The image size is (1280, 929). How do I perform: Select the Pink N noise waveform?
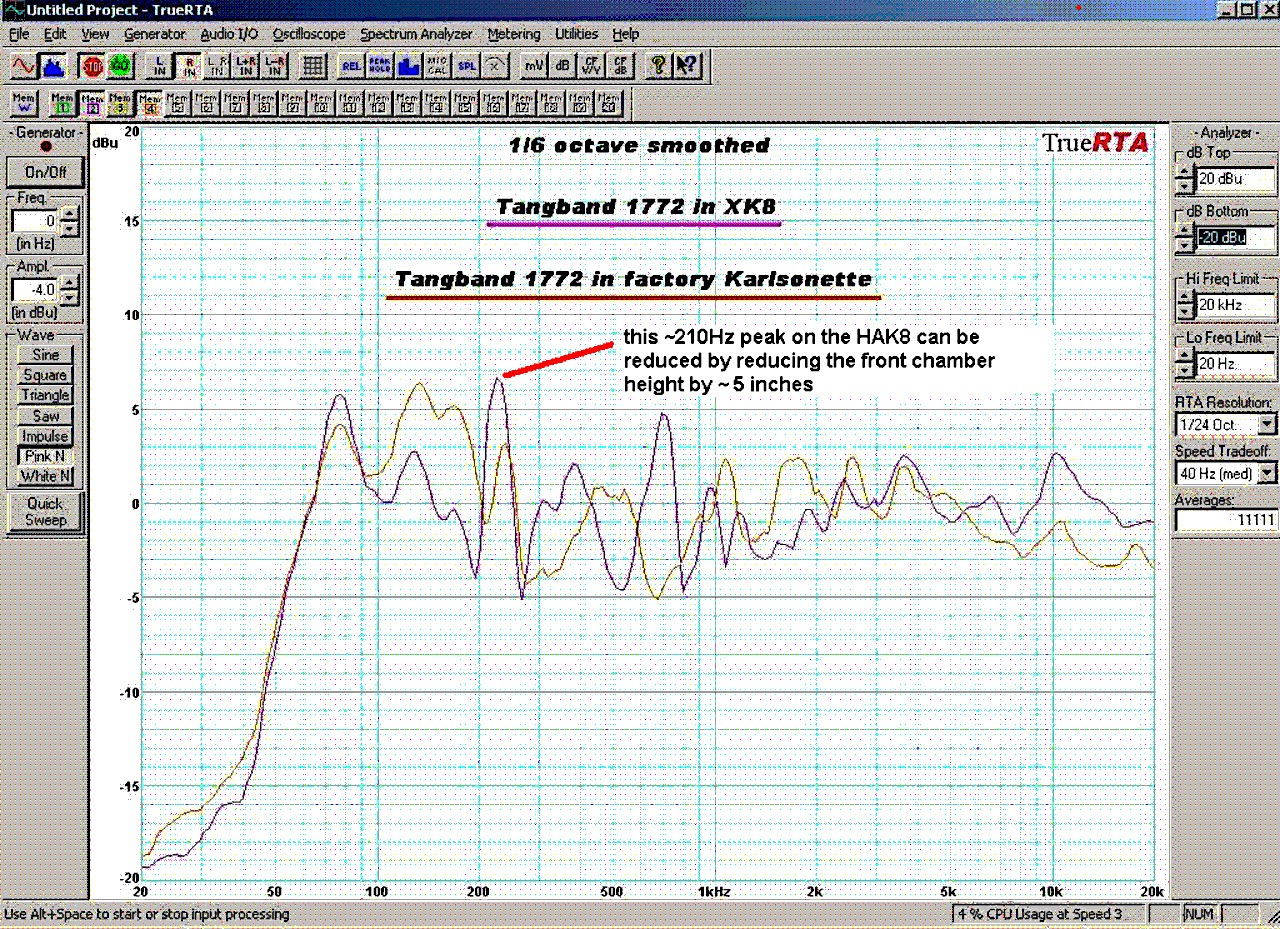46,456
